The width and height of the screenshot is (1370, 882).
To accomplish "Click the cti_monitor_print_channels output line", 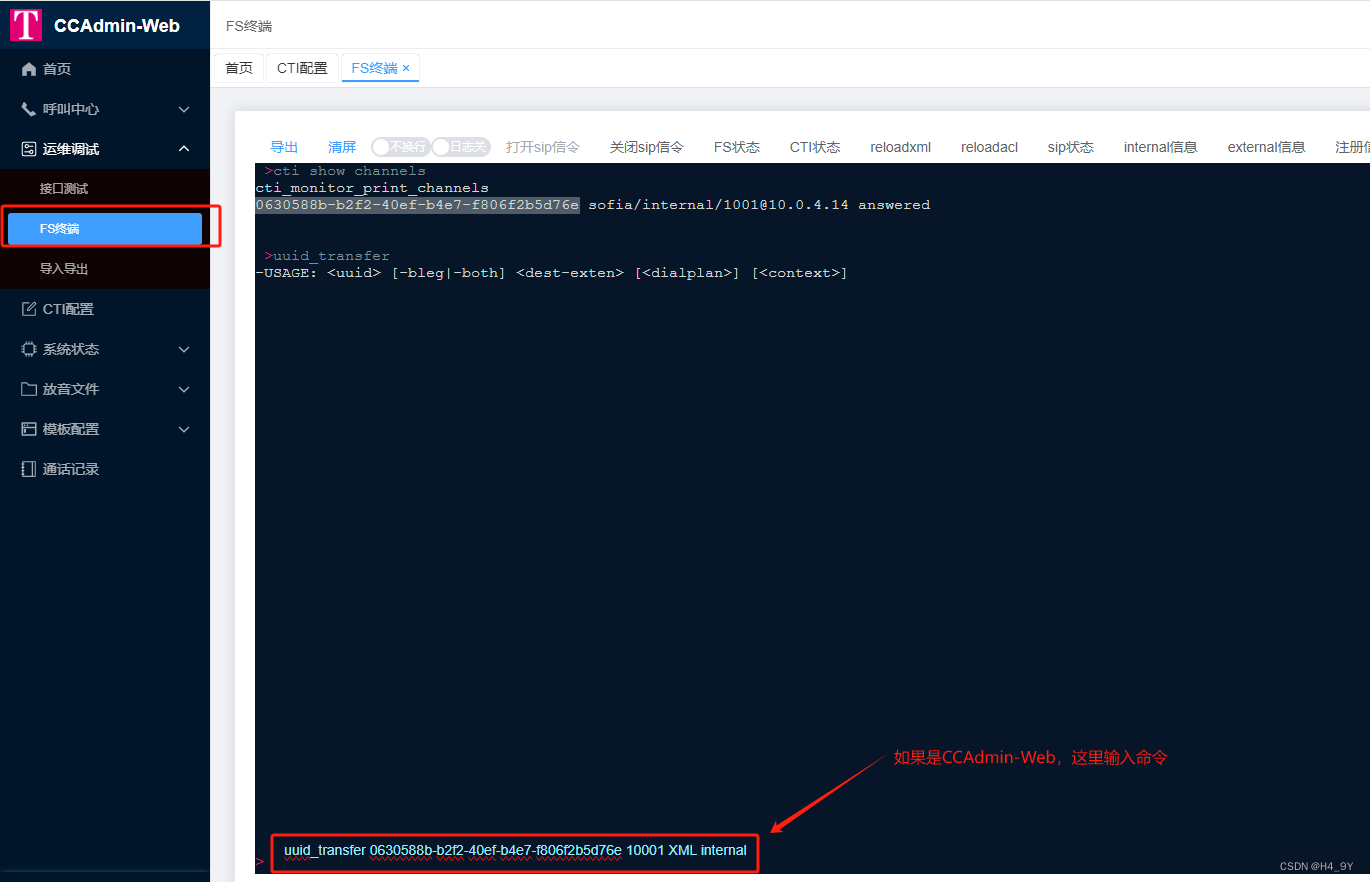I will 372,188.
